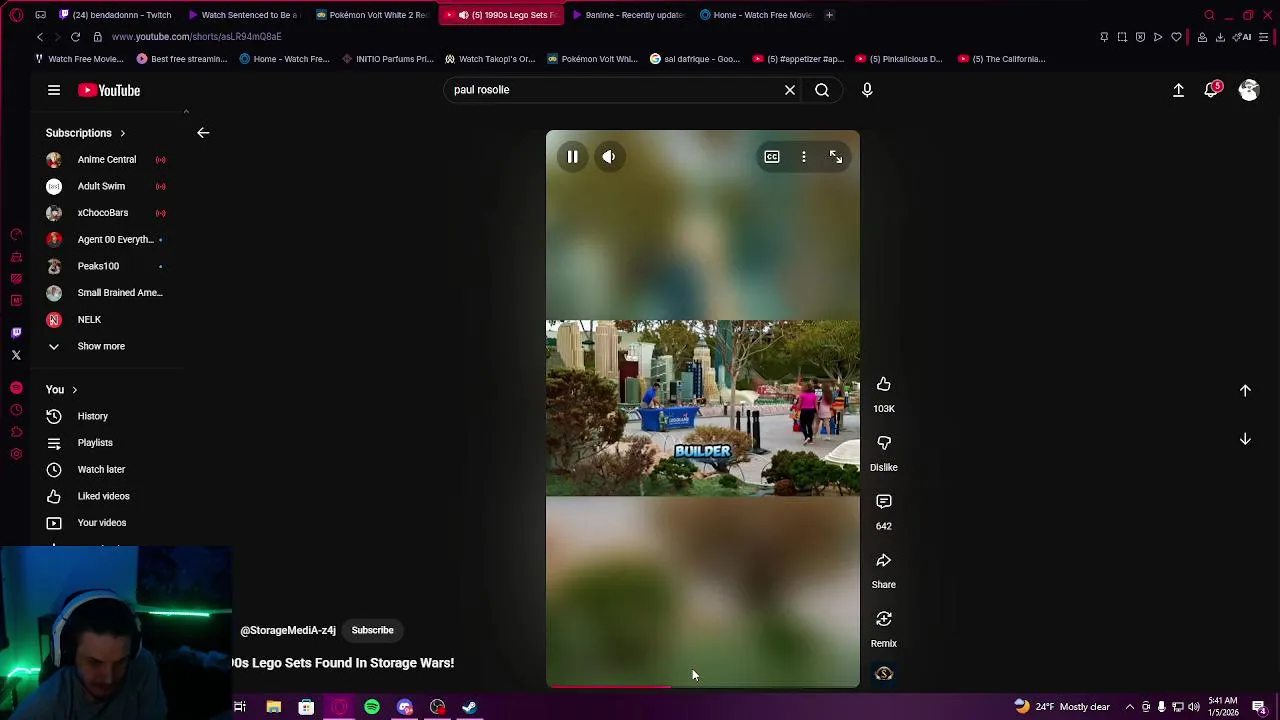The image size is (1280, 720).
Task: Remix this Short
Action: point(884,619)
